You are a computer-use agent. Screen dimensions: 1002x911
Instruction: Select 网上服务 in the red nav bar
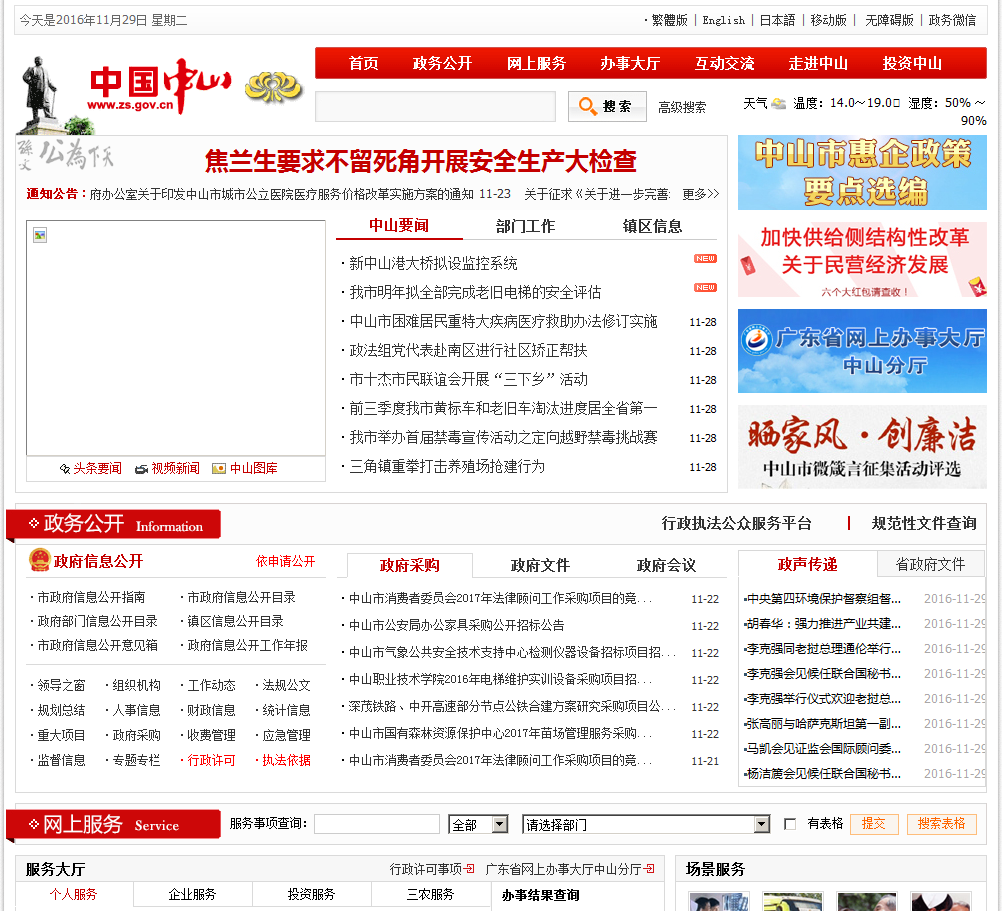[x=536, y=63]
